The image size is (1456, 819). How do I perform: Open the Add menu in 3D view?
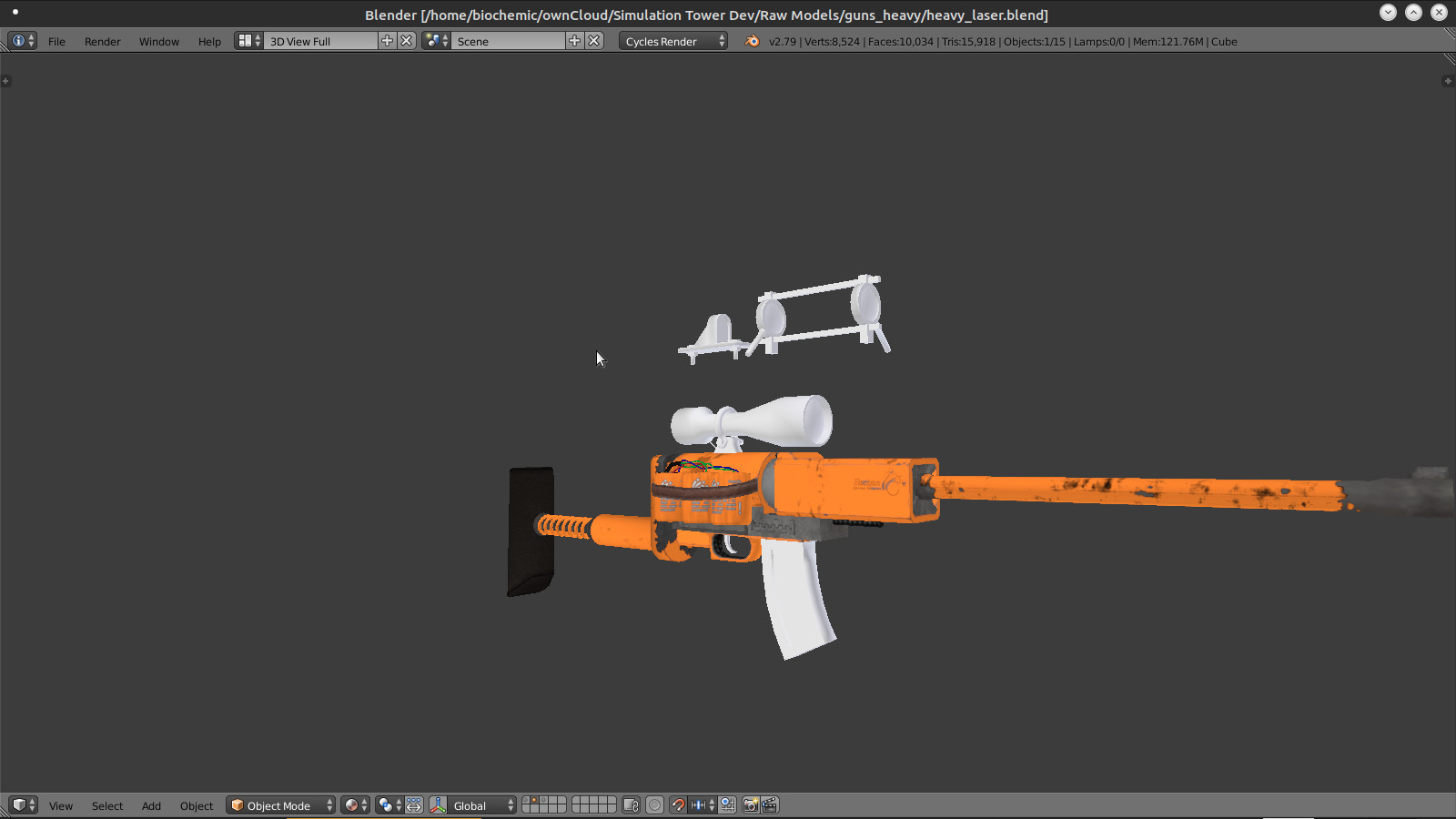click(151, 805)
